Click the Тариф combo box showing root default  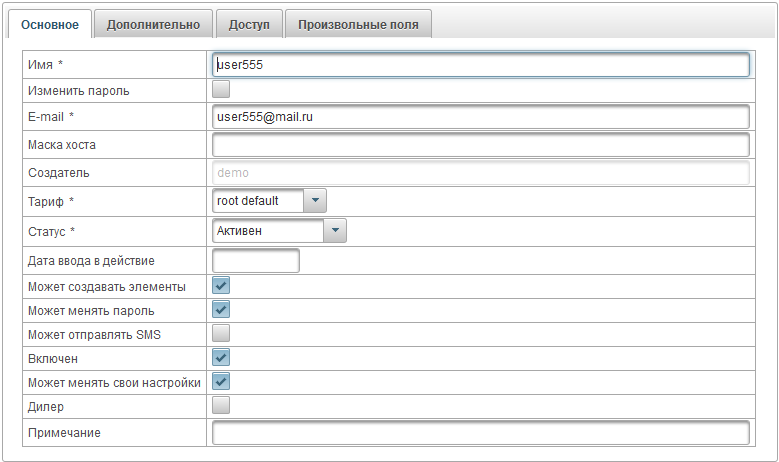point(257,201)
